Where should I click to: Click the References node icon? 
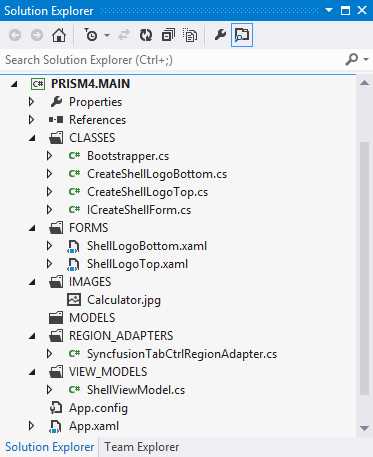point(56,119)
